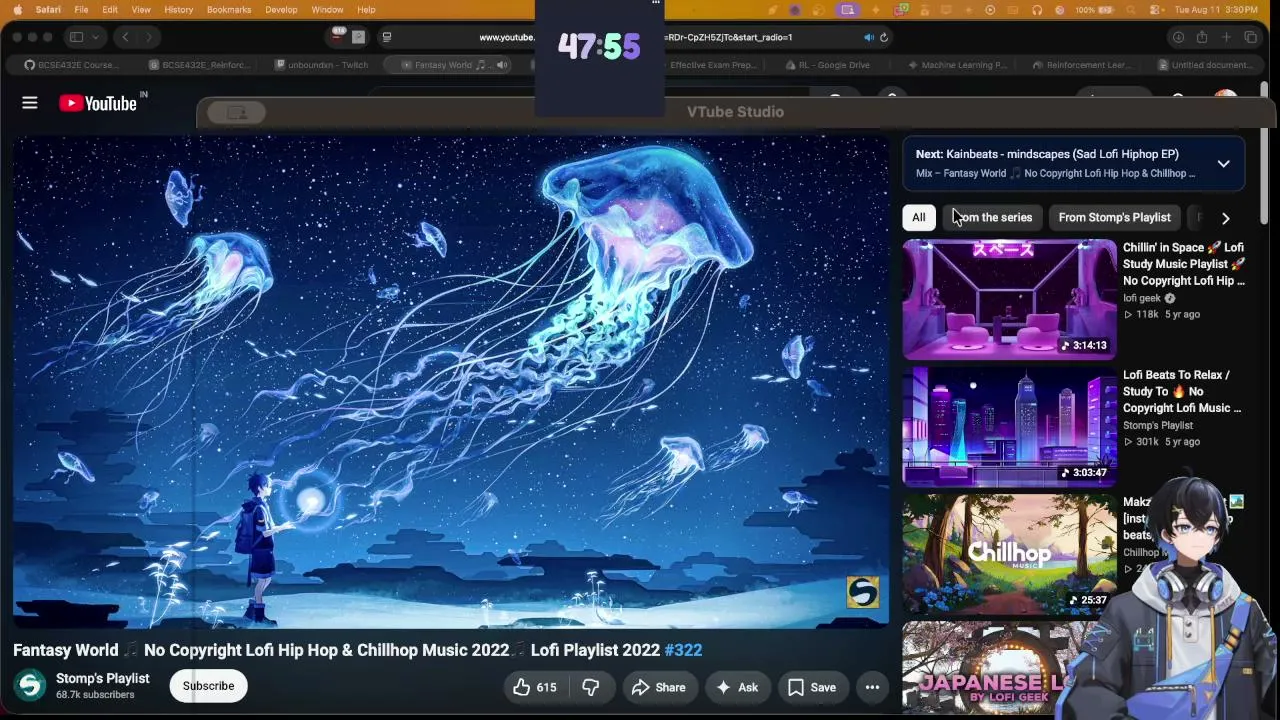This screenshot has height=720, width=1280.
Task: Open Chillin' in Space video thumbnail
Action: (1009, 298)
